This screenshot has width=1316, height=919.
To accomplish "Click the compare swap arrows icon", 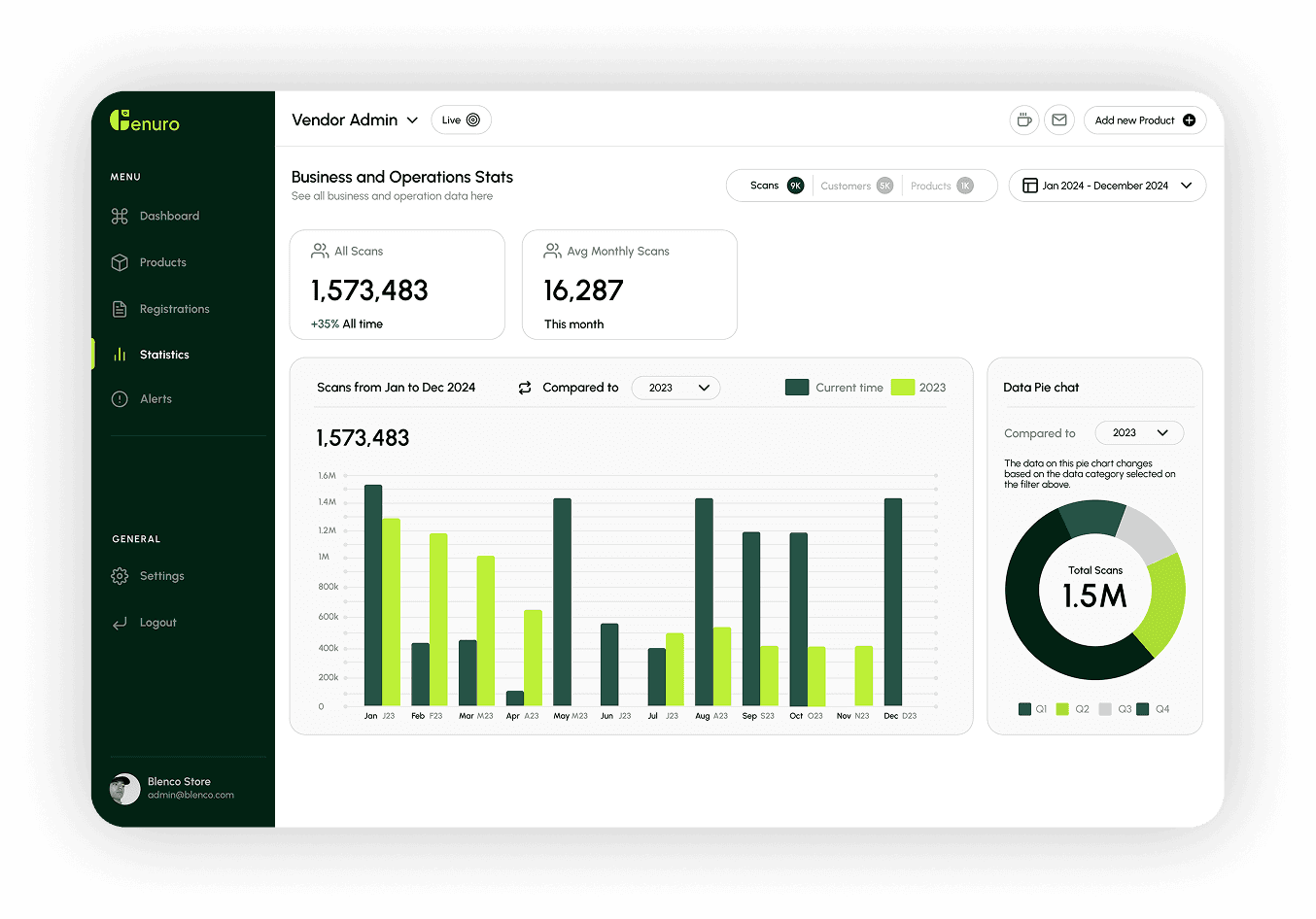I will tap(525, 388).
